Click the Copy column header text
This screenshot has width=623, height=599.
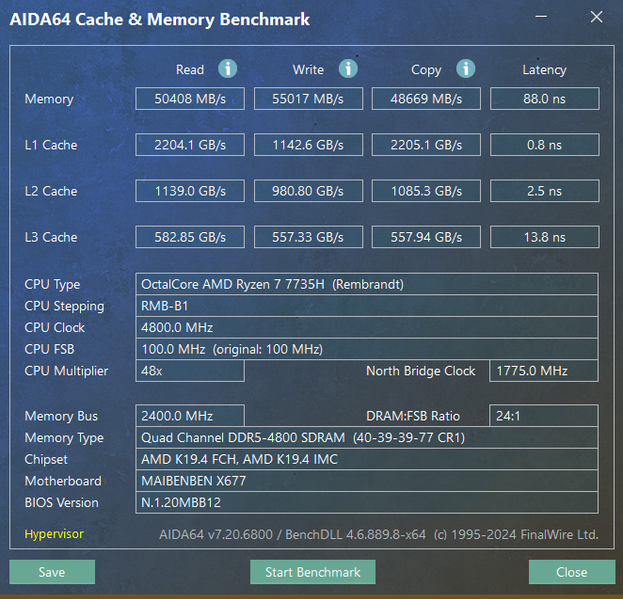click(x=426, y=70)
